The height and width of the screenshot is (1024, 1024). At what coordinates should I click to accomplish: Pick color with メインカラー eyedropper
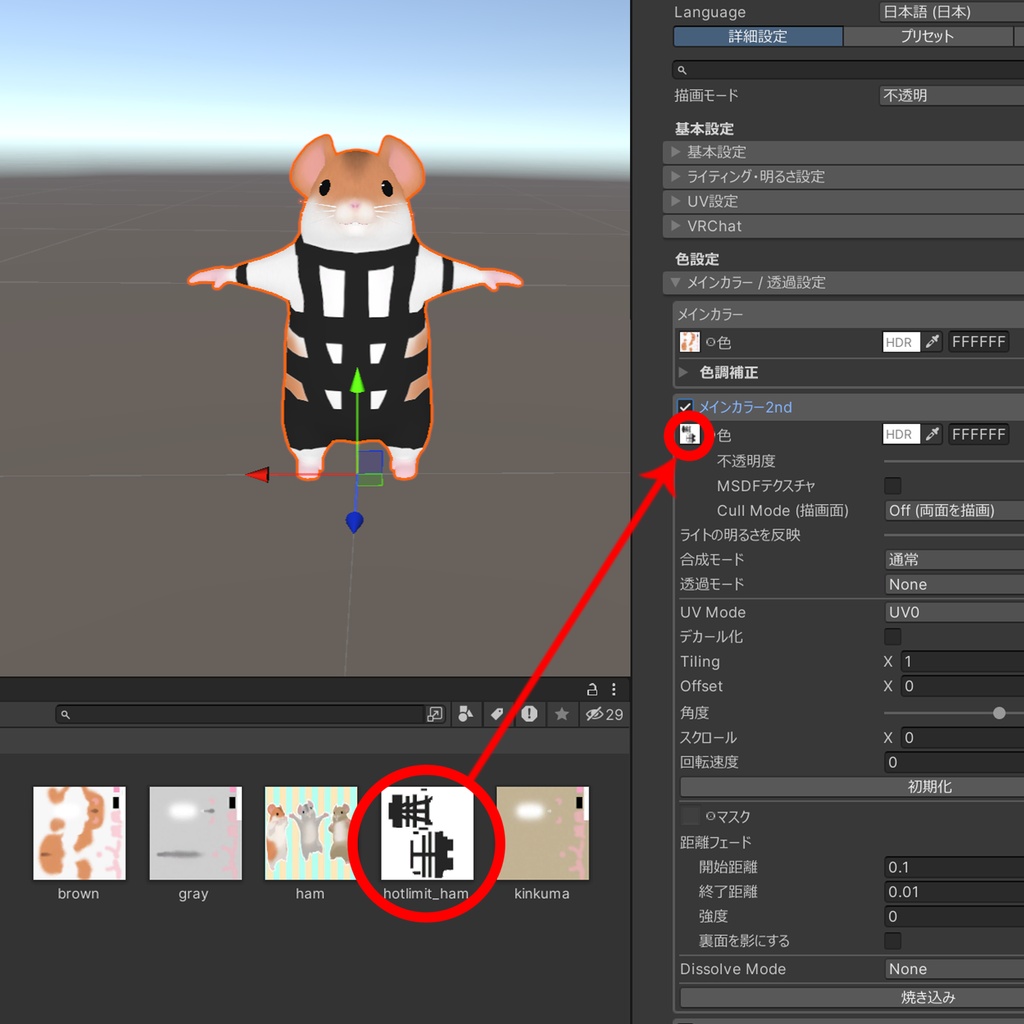[933, 342]
